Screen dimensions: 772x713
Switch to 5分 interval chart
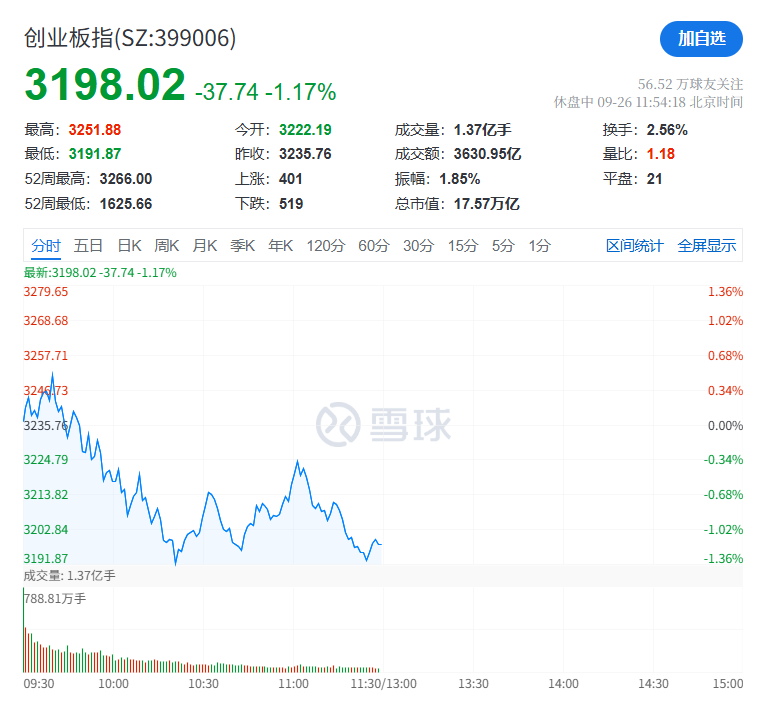point(502,246)
